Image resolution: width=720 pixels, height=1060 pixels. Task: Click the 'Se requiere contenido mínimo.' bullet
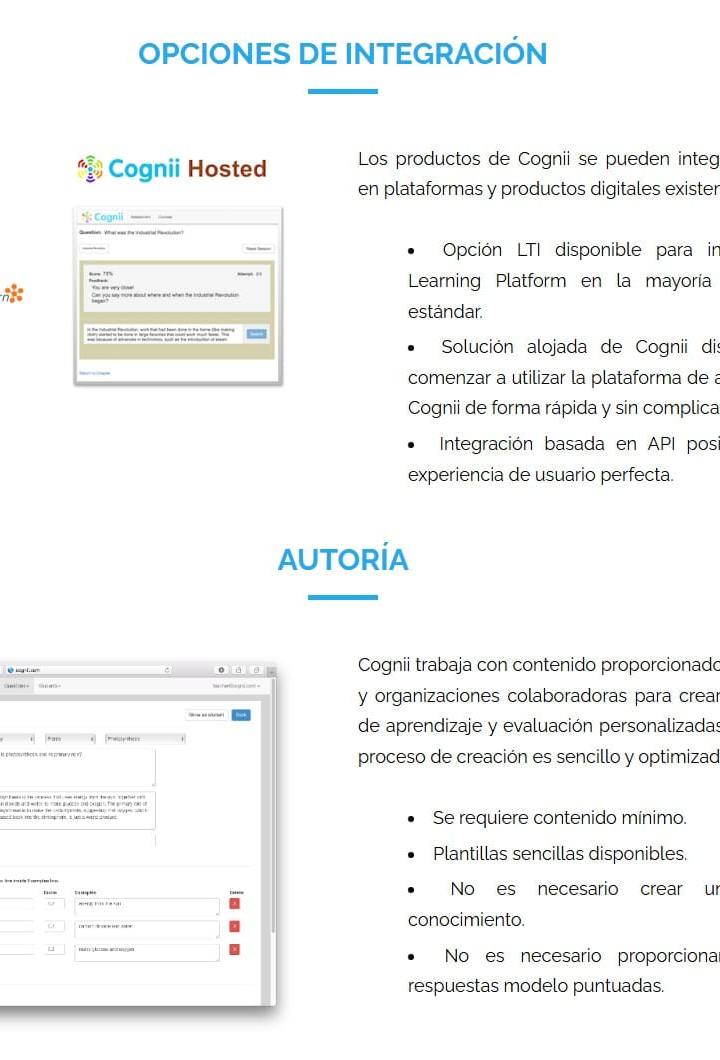pyautogui.click(x=560, y=818)
